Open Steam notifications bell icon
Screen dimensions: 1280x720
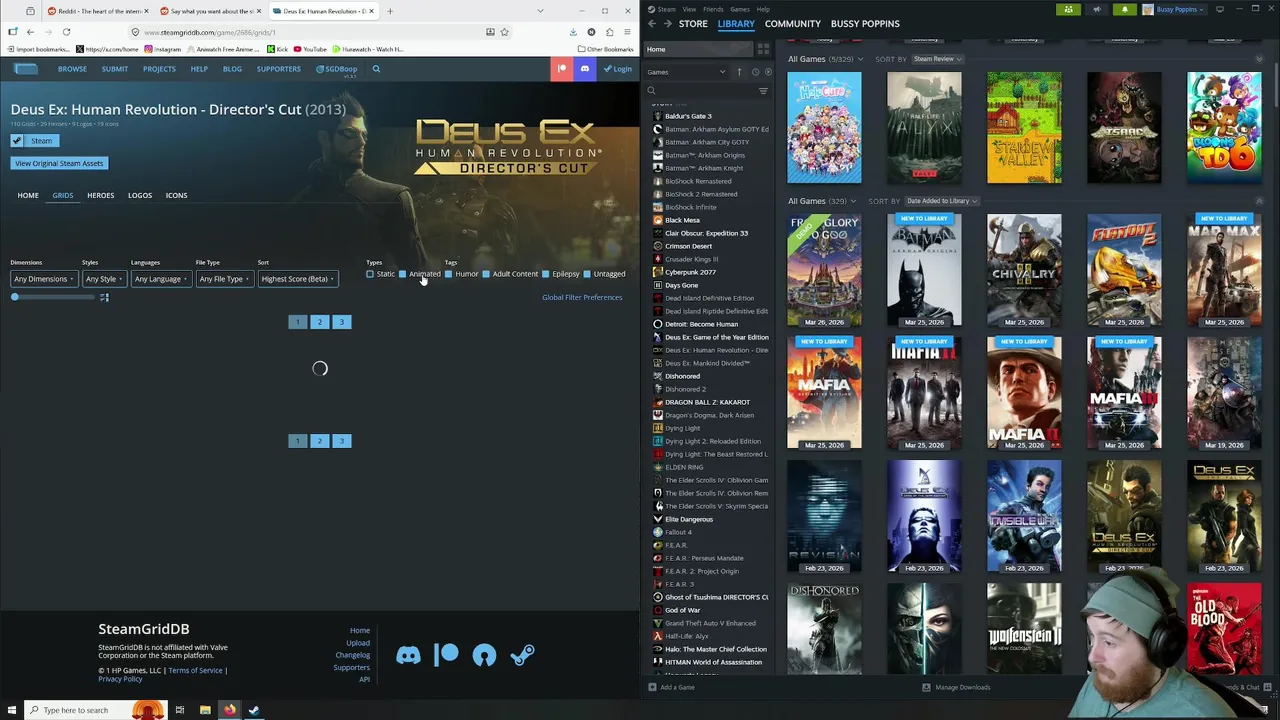point(1124,9)
